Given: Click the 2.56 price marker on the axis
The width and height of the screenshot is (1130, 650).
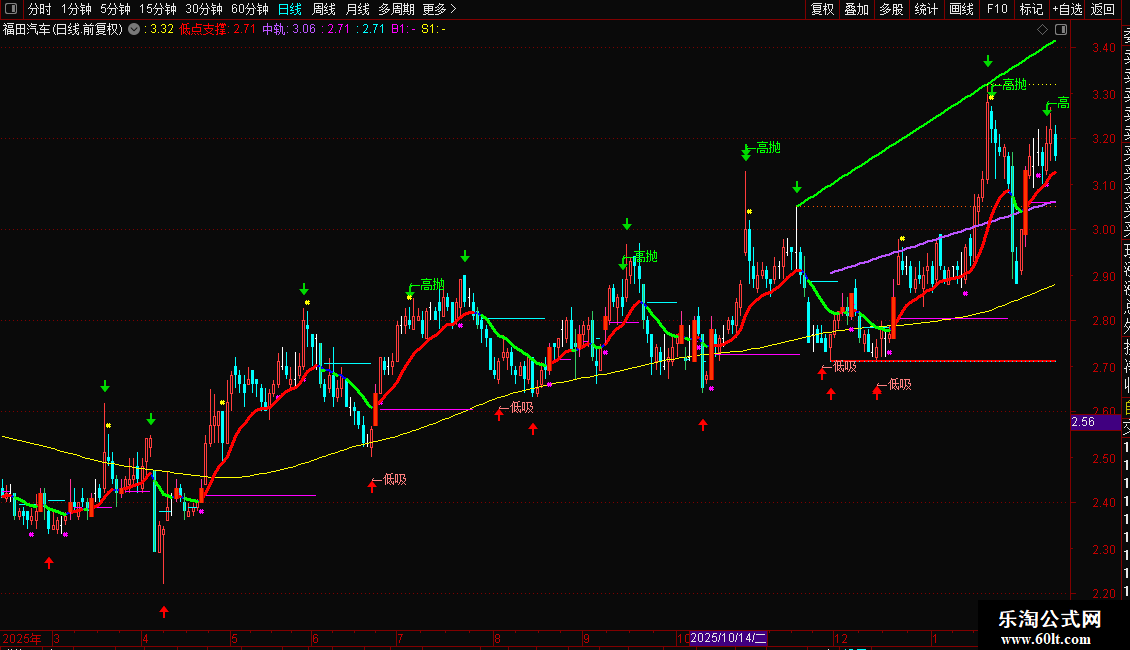Looking at the screenshot, I should [1084, 423].
